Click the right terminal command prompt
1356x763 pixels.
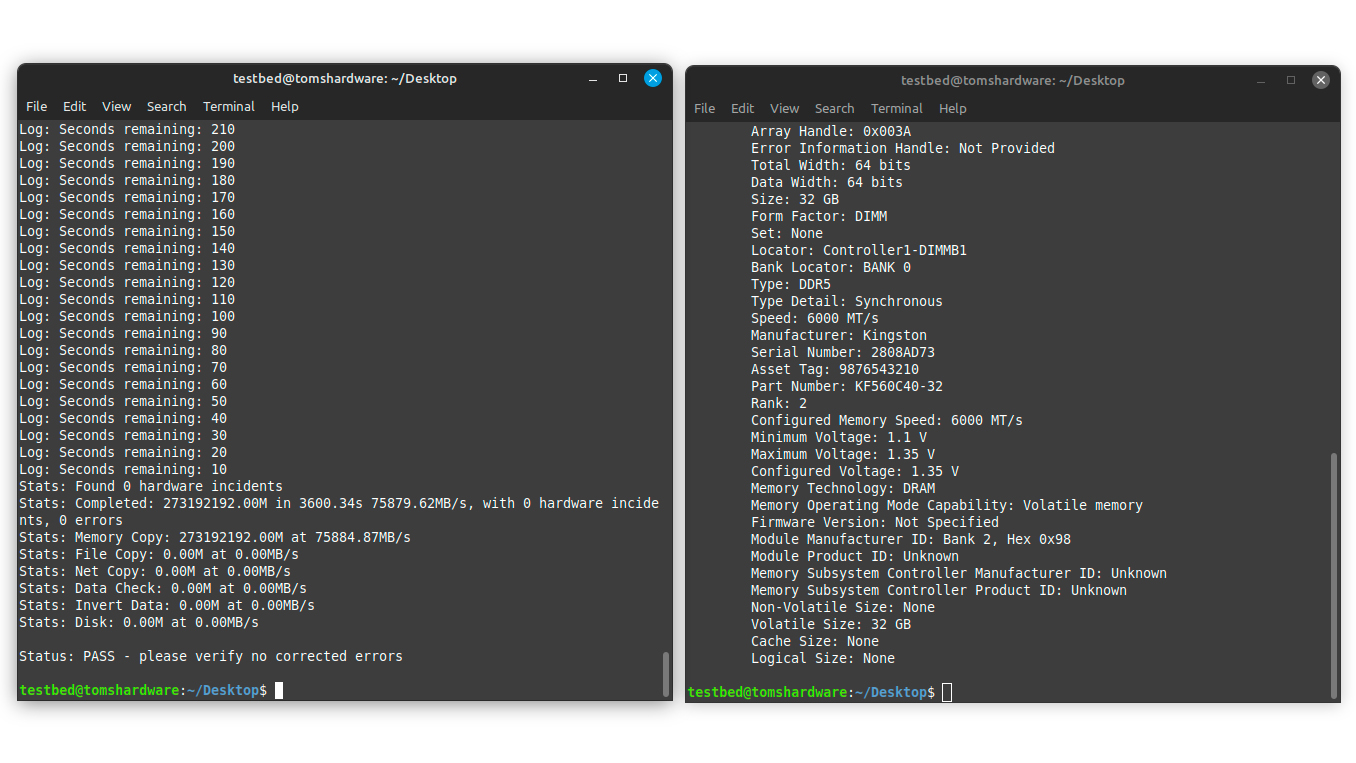click(x=811, y=692)
